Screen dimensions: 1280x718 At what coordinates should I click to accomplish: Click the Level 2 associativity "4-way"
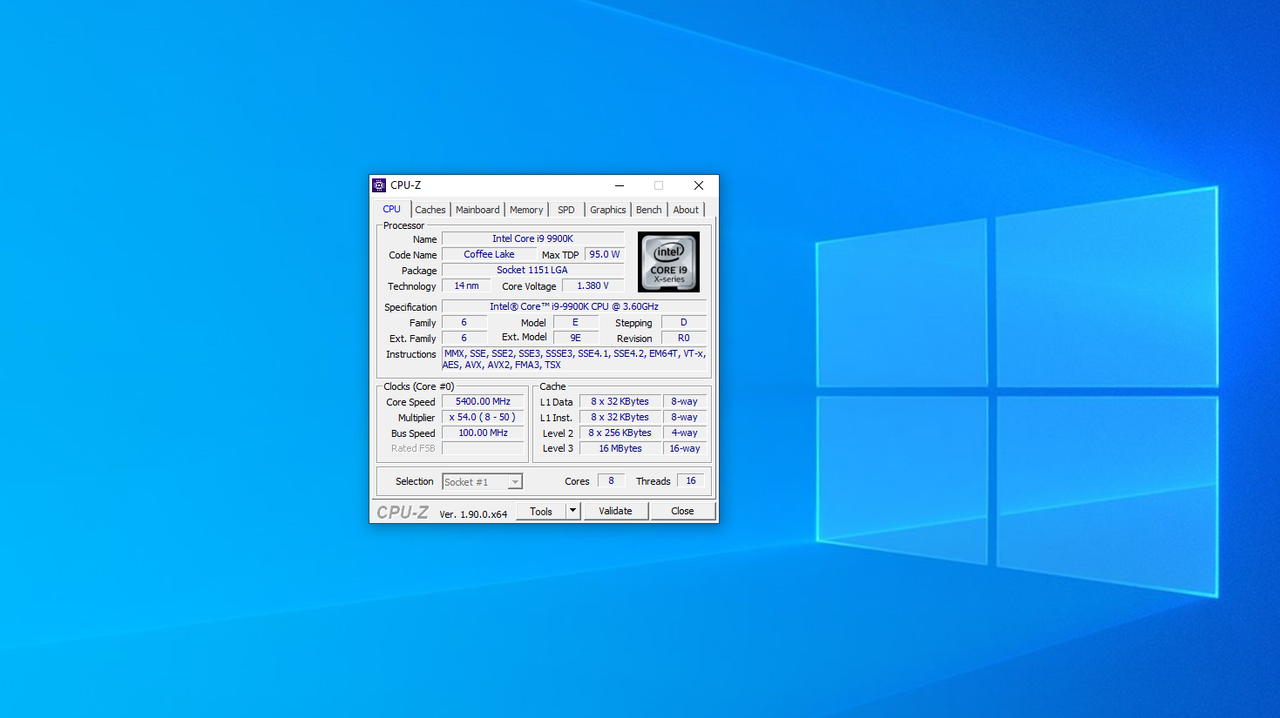point(685,433)
